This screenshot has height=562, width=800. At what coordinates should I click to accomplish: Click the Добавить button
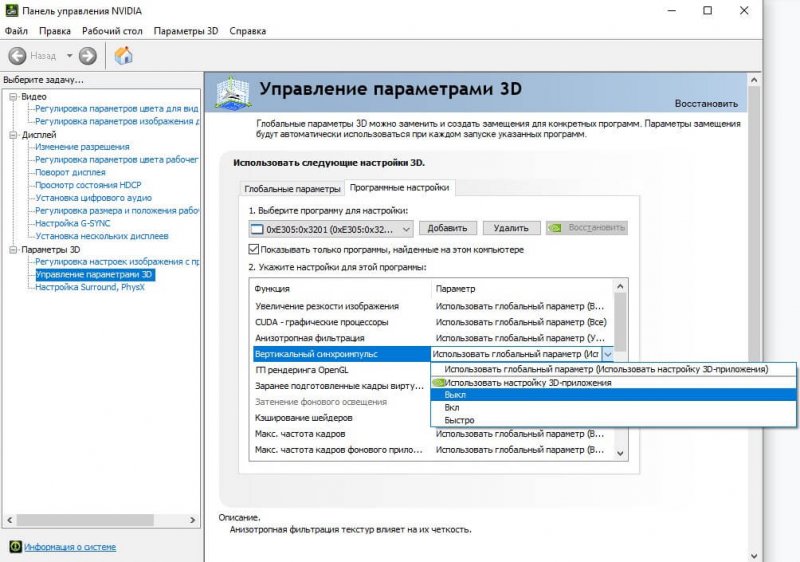click(447, 228)
